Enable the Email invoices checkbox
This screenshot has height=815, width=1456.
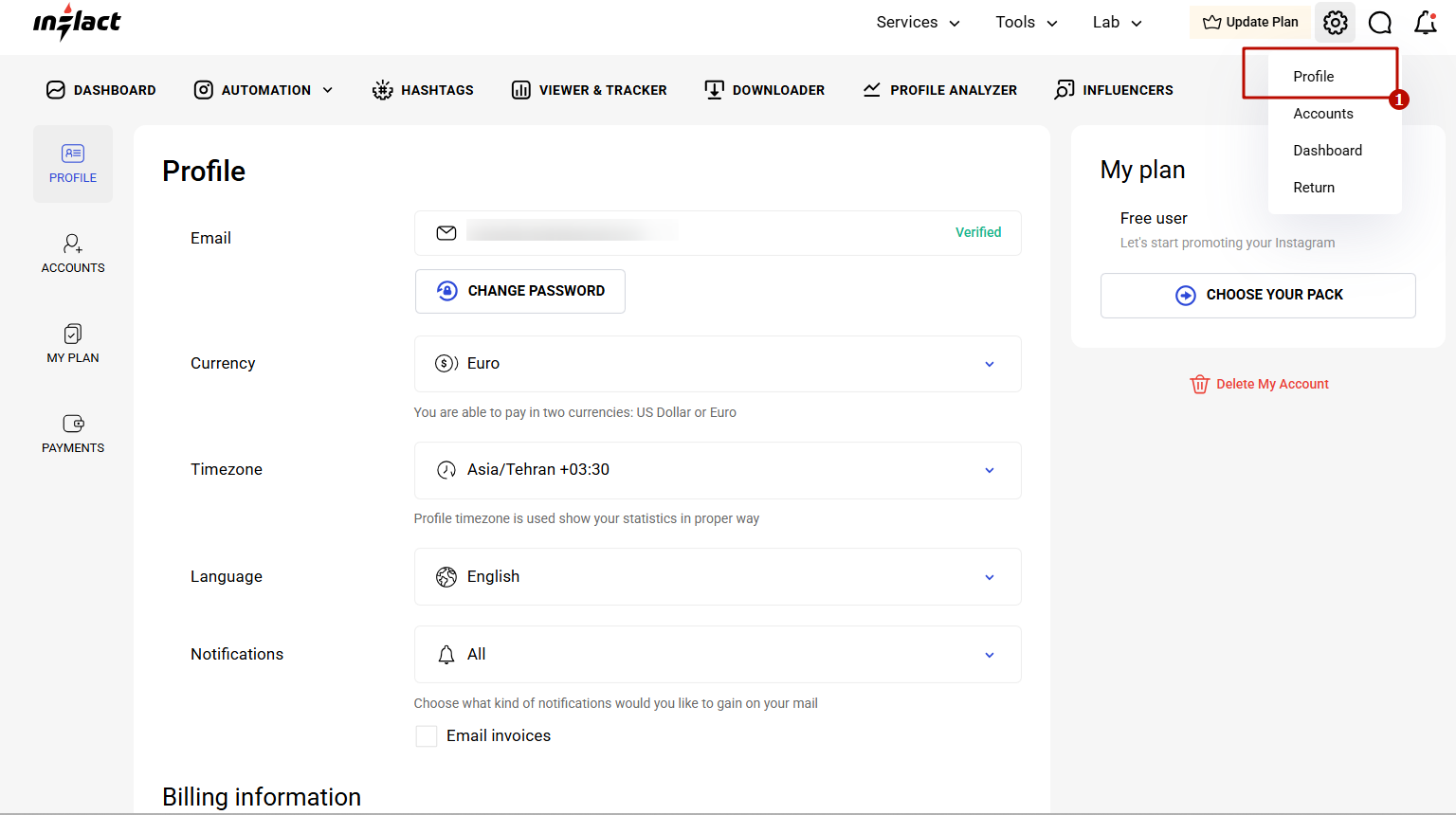click(427, 736)
